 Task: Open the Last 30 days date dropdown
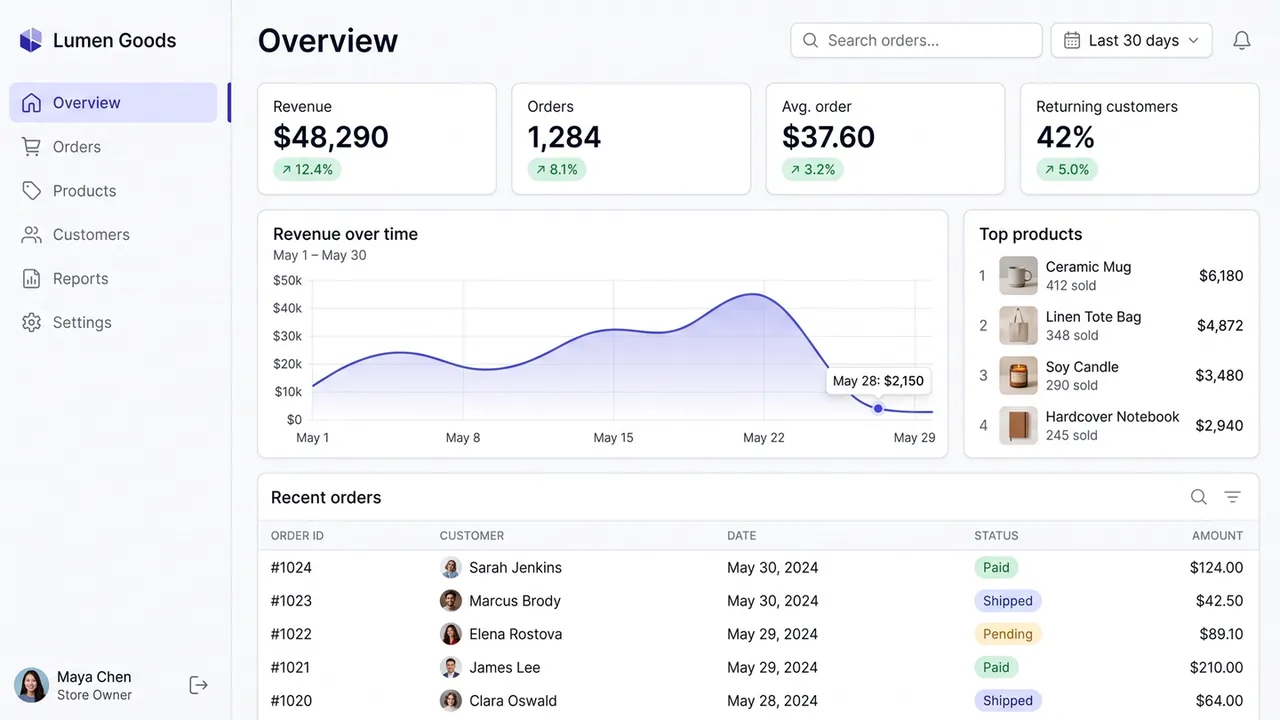(x=1132, y=41)
